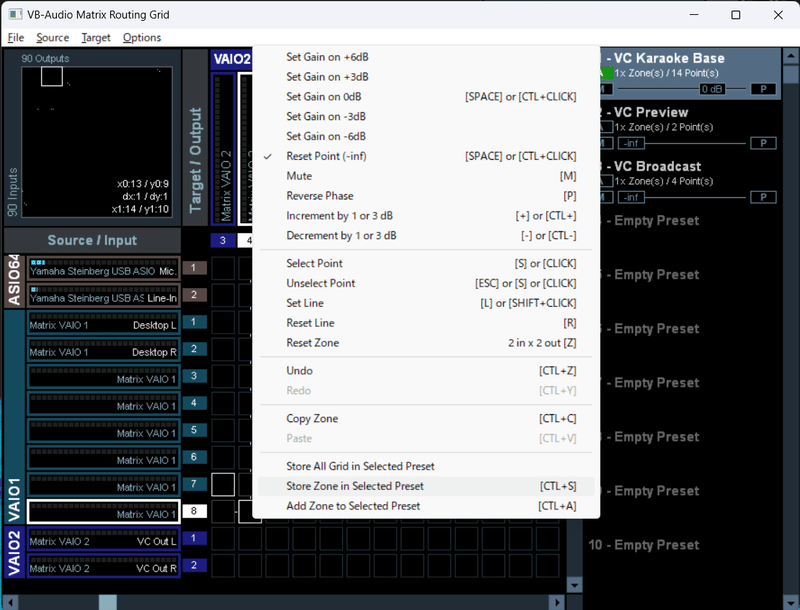800x610 pixels.
Task: Open the File menu
Action: (16, 37)
